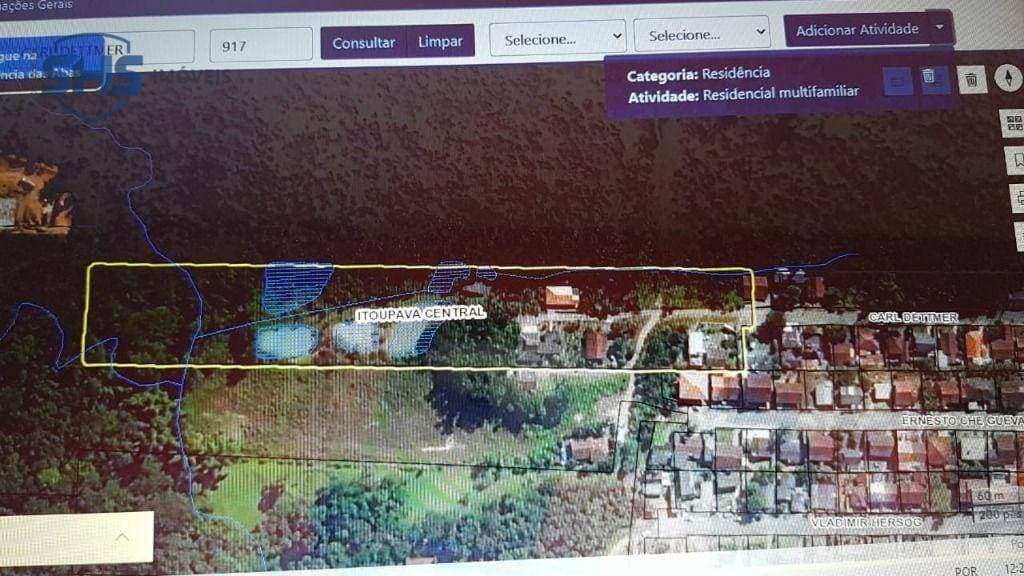Viewport: 1024px width, 576px height.
Task: Click the ITOUPAVA CENTRAL map label
Action: coord(421,314)
